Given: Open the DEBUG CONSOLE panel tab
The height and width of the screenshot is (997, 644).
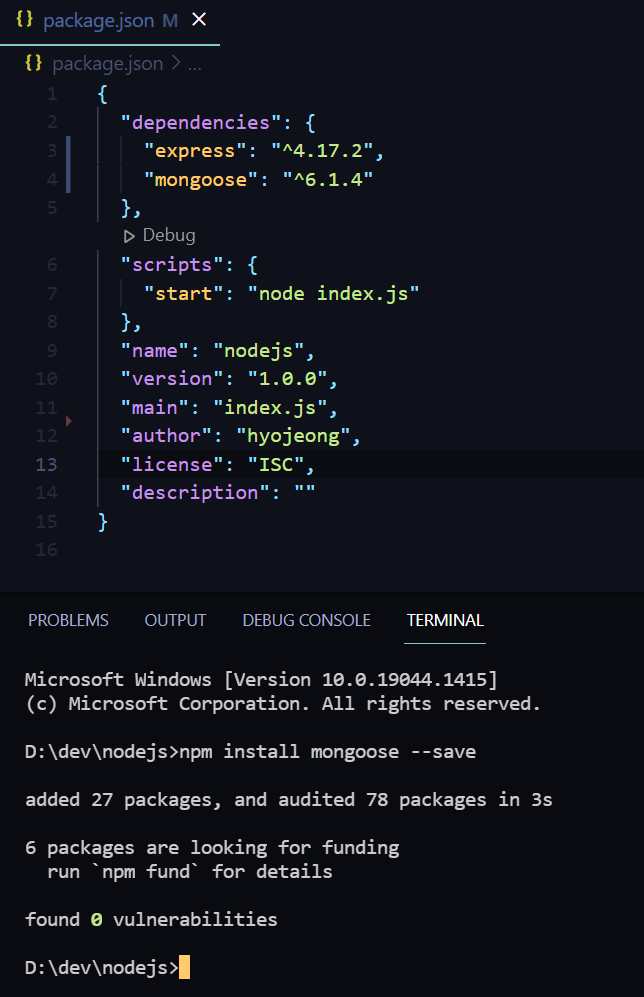Looking at the screenshot, I should [306, 620].
